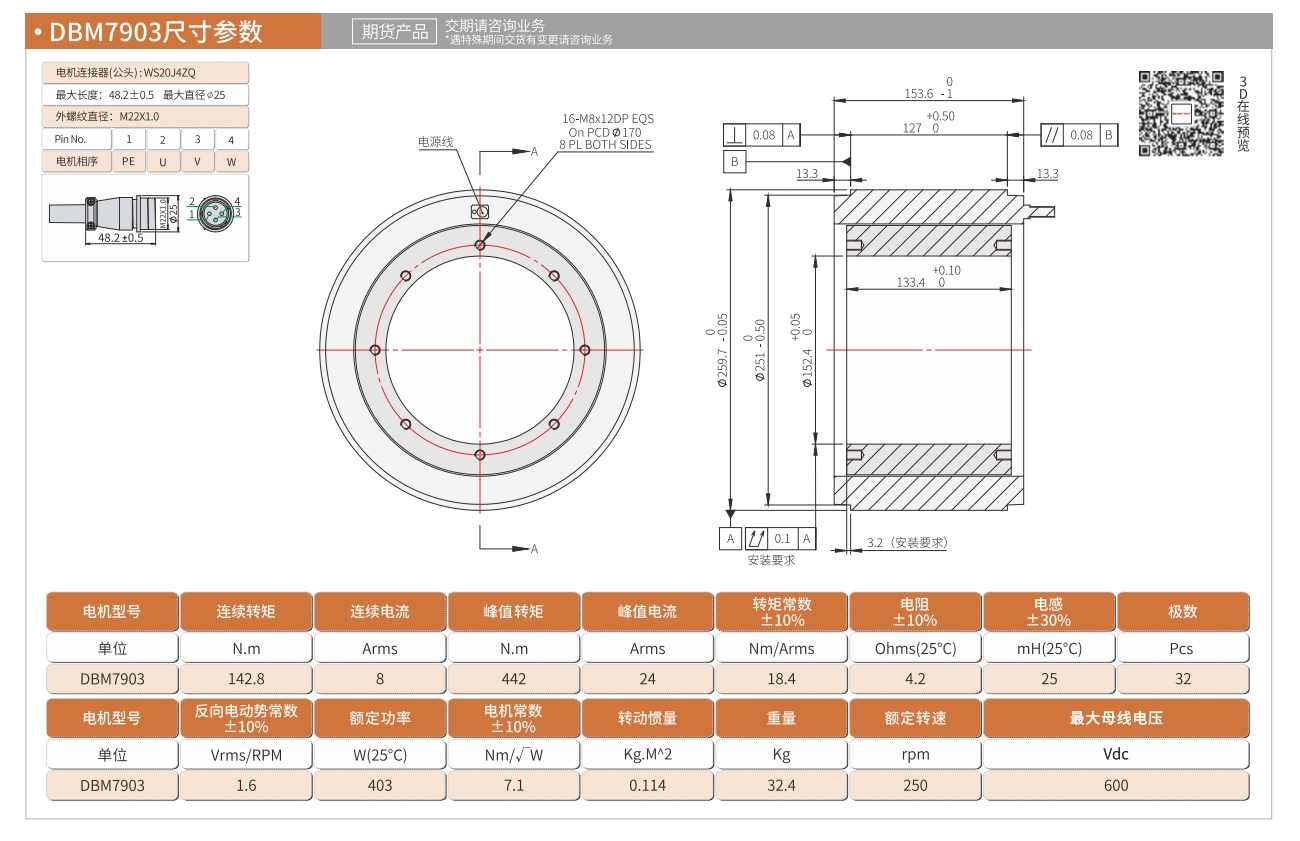The width and height of the screenshot is (1300, 841).
Task: Select the 电机连接器(公头): WS20J4ZQ row
Action: tap(145, 73)
